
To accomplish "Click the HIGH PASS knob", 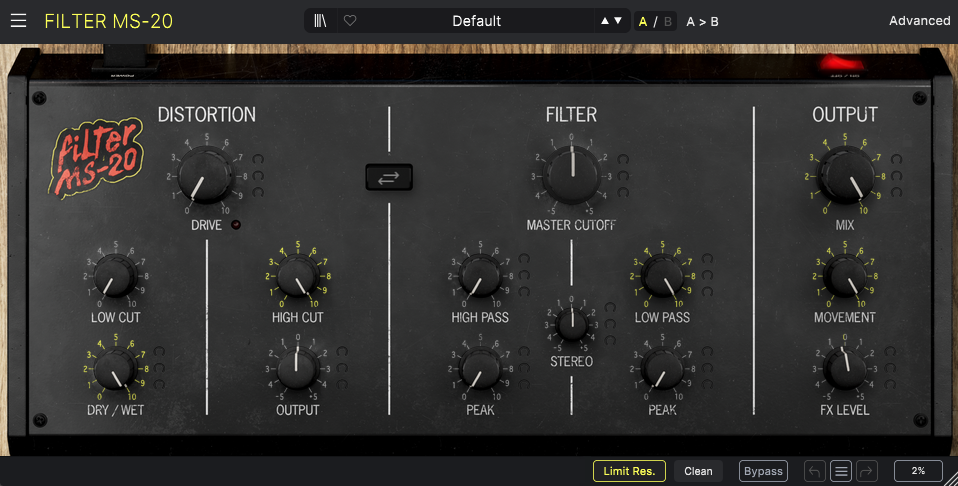I will [x=480, y=276].
